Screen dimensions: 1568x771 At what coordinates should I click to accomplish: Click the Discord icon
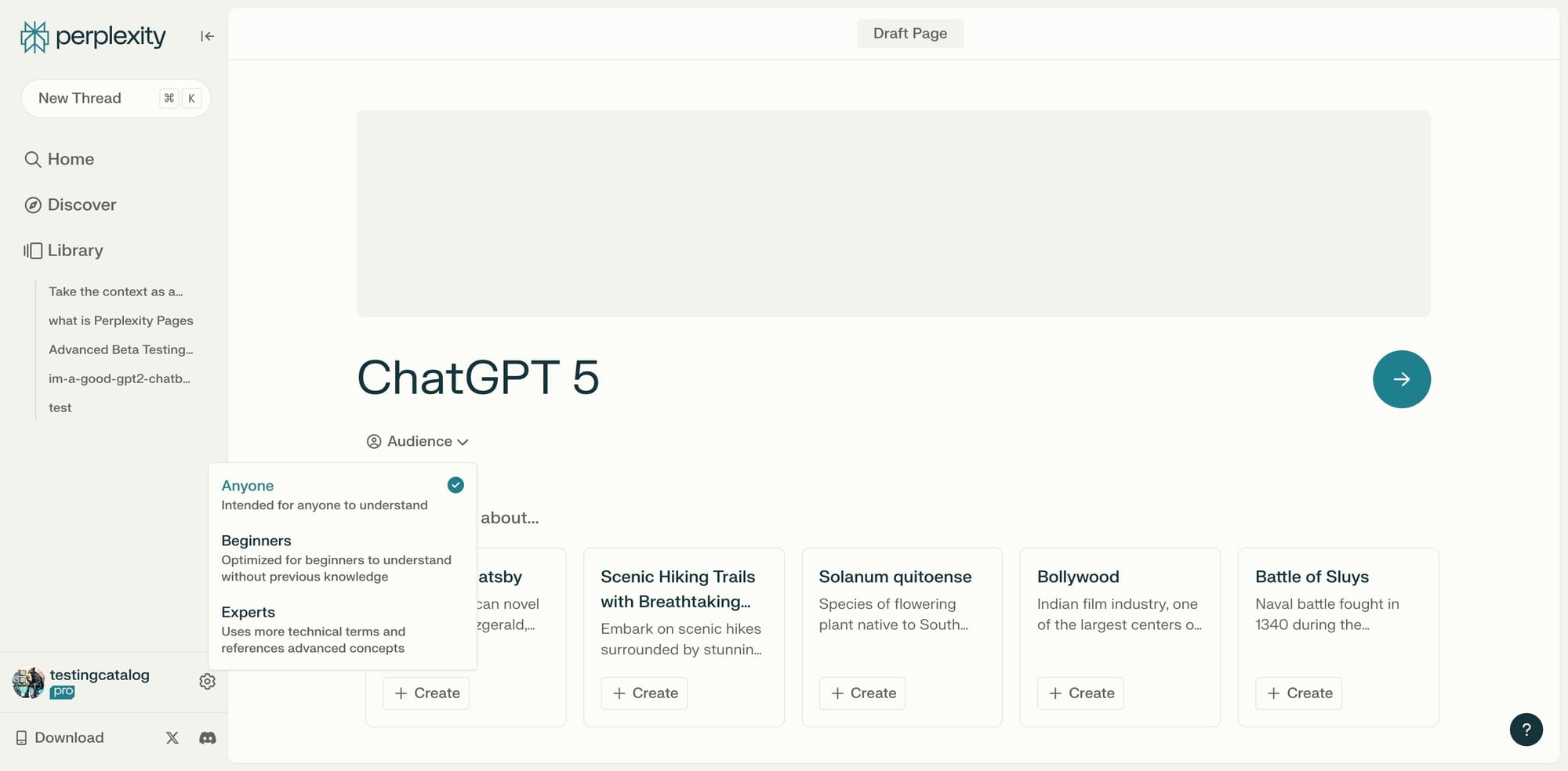coord(207,737)
